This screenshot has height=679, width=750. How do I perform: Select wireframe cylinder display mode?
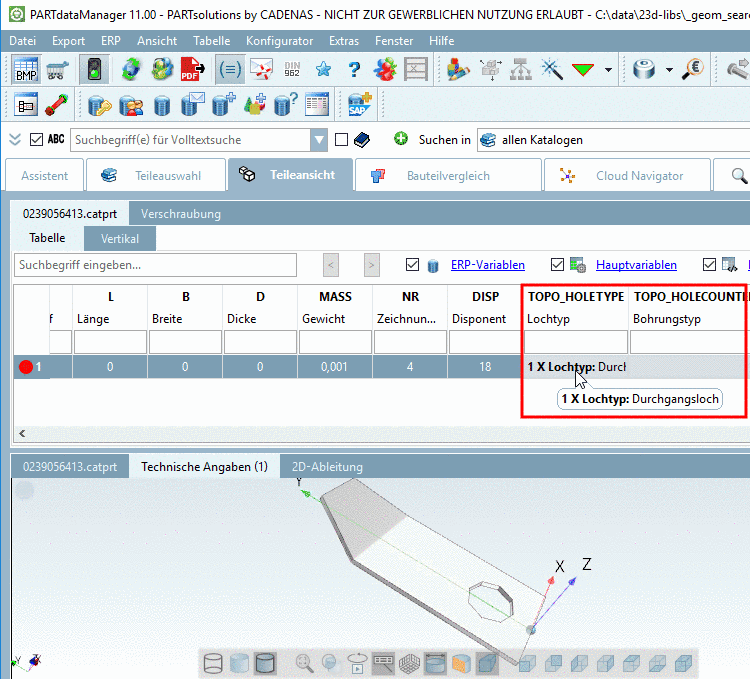(213, 663)
